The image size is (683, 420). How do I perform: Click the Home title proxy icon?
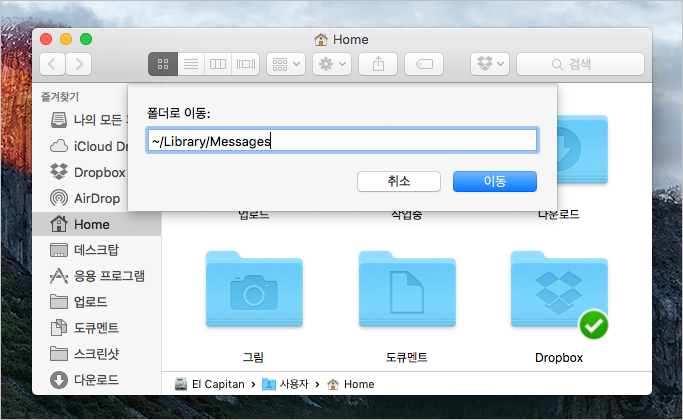321,40
